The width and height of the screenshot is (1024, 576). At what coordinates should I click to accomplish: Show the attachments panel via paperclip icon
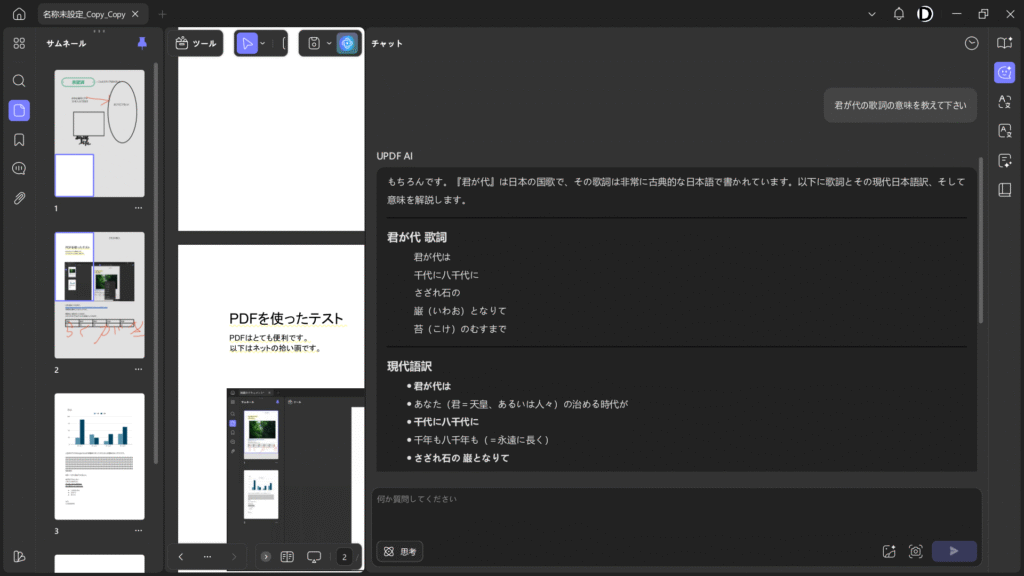click(x=19, y=198)
